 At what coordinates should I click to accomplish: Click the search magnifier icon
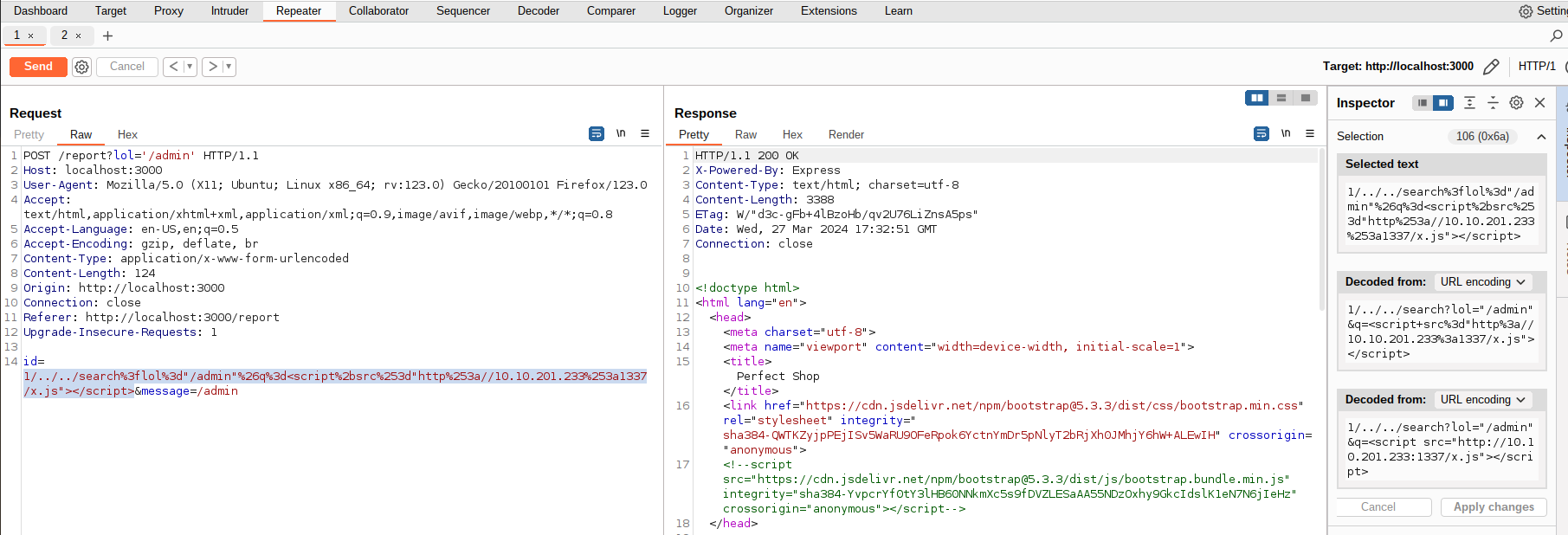[1556, 35]
